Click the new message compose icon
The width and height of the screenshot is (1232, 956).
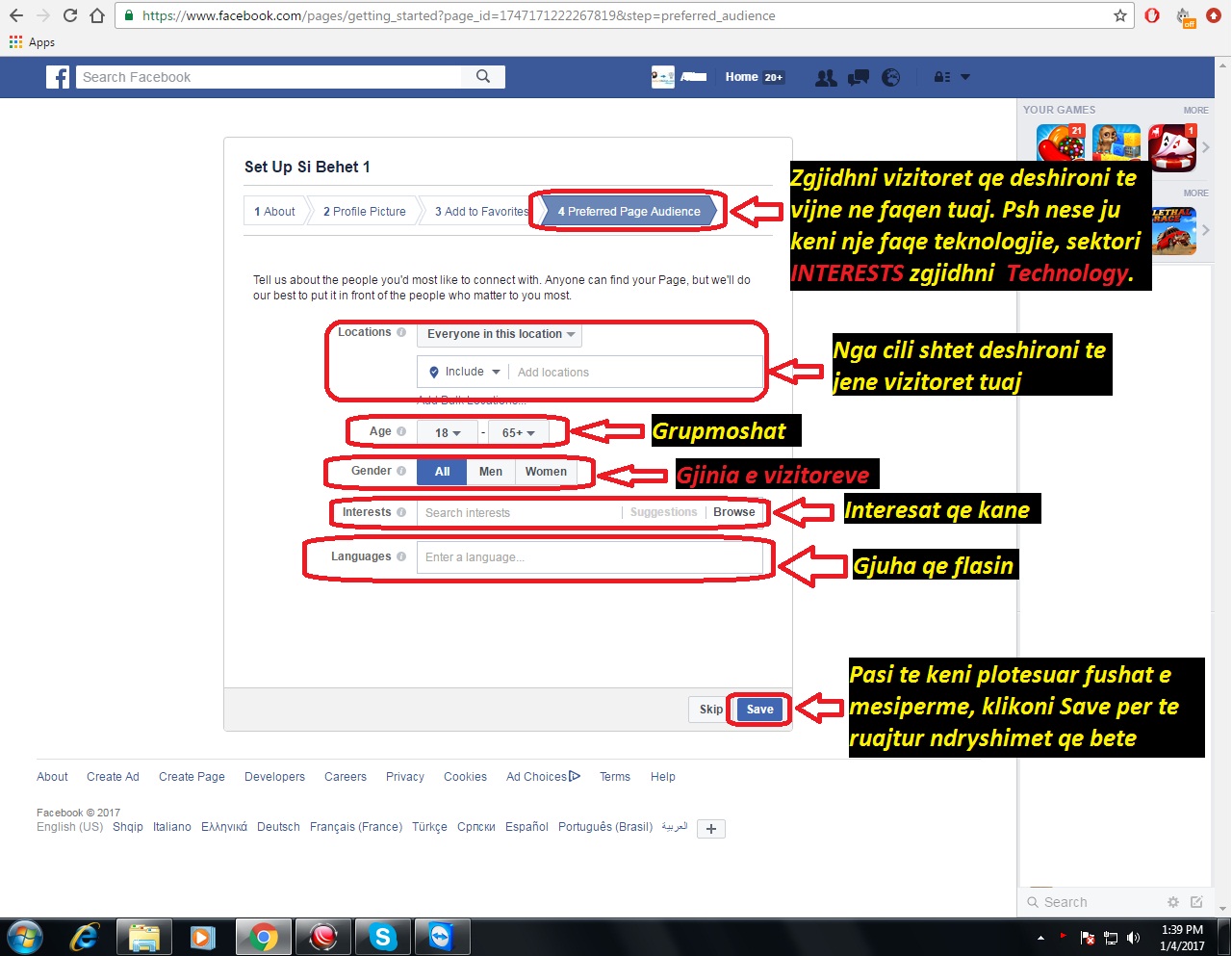[x=1196, y=902]
